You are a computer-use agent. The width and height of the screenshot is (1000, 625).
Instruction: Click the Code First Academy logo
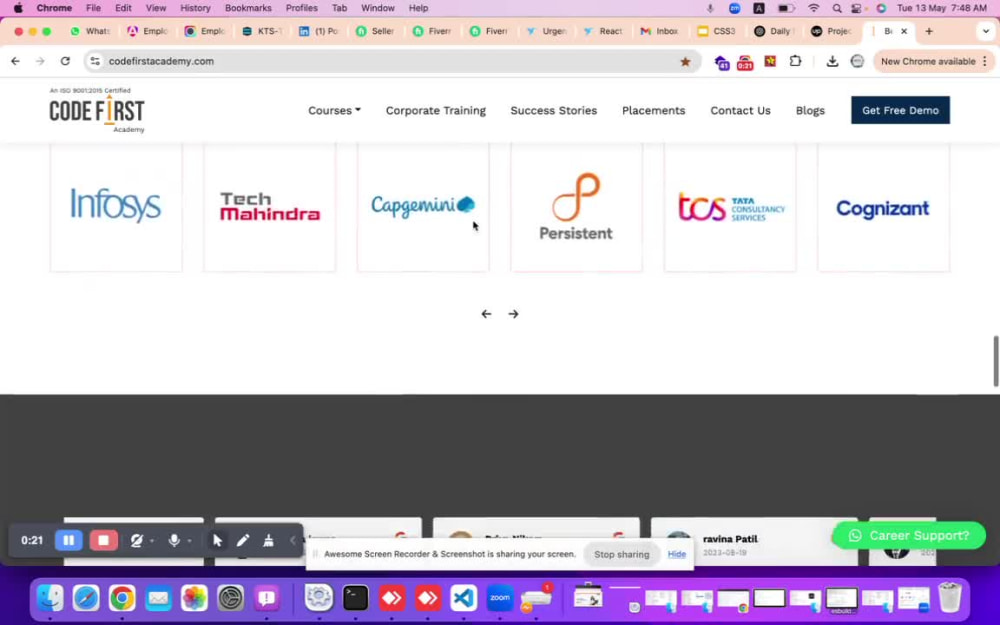[x=97, y=110]
